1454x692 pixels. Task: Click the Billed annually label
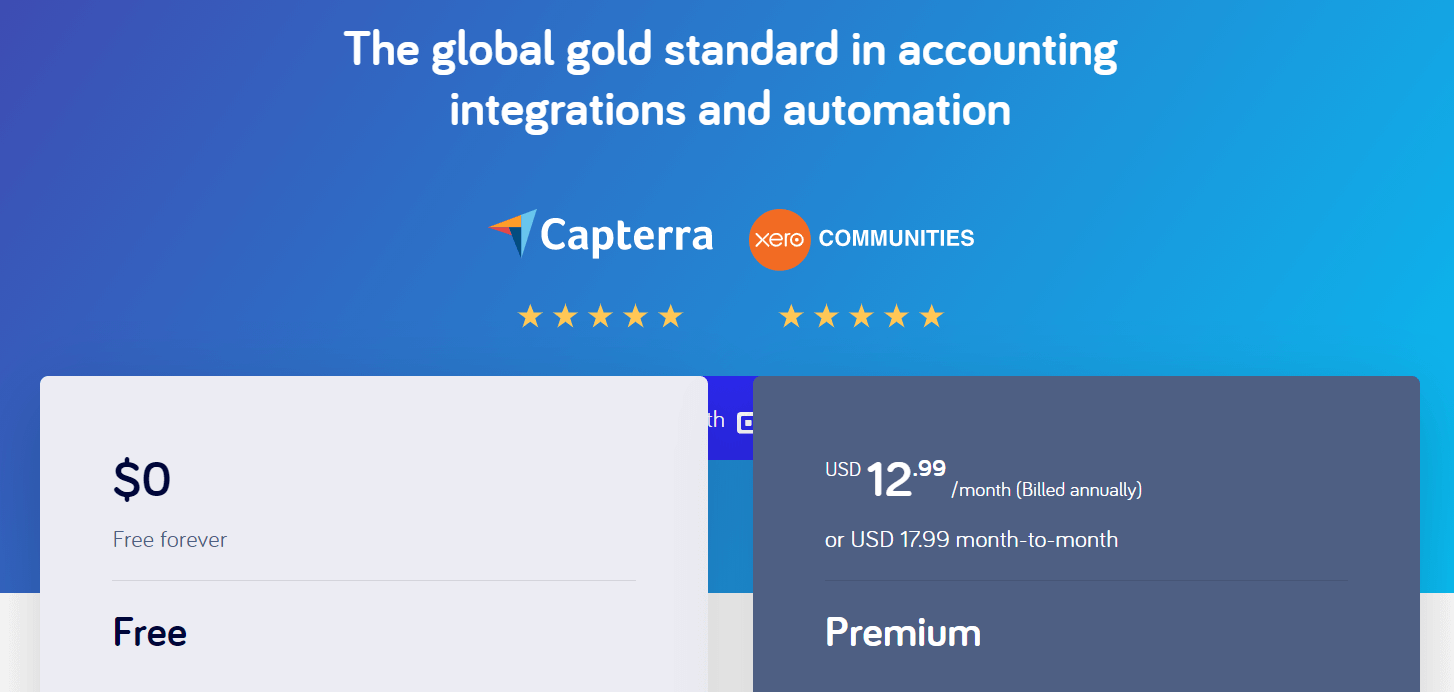point(1079,490)
